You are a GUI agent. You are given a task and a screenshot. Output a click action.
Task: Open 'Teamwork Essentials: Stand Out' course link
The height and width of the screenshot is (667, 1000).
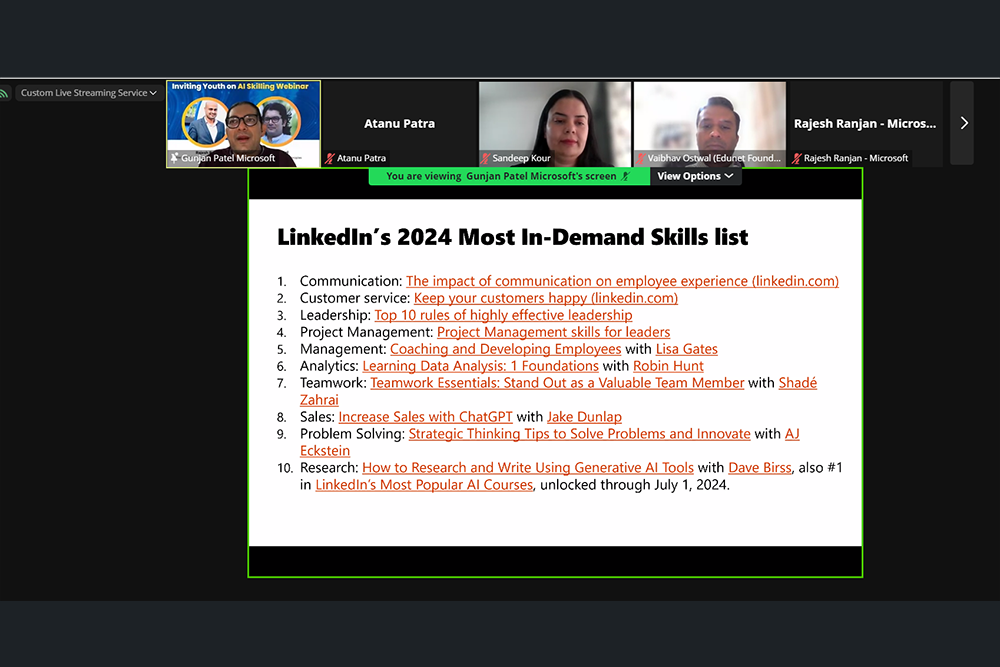pos(557,383)
